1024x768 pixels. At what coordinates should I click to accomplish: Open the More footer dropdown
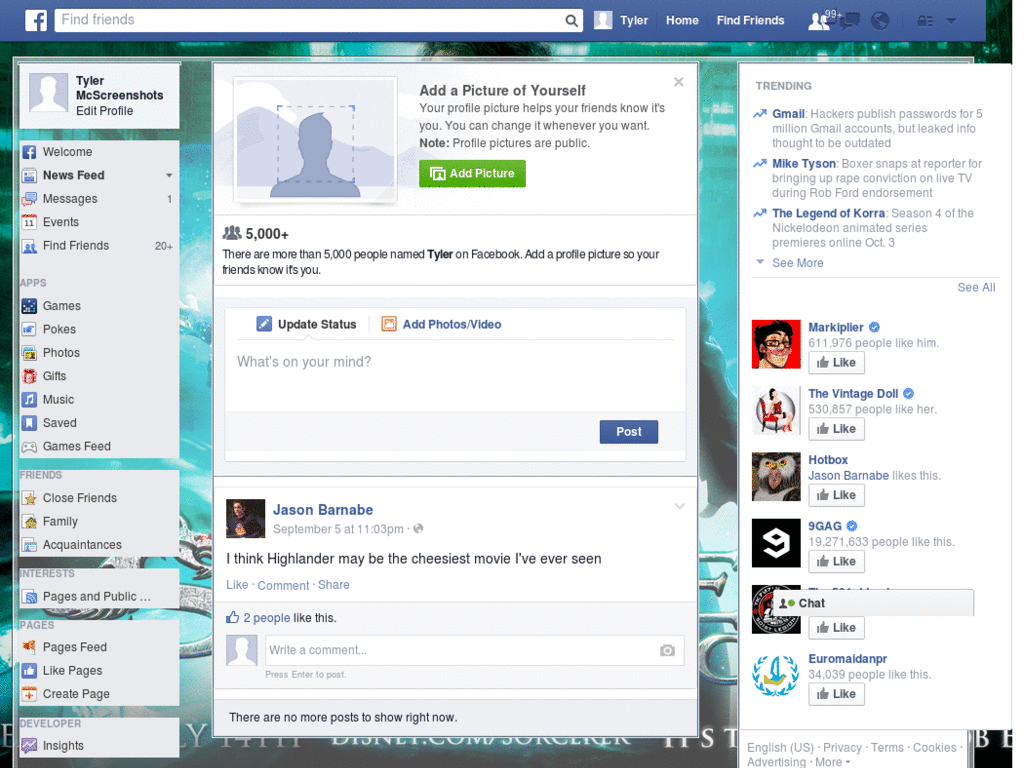(x=832, y=762)
